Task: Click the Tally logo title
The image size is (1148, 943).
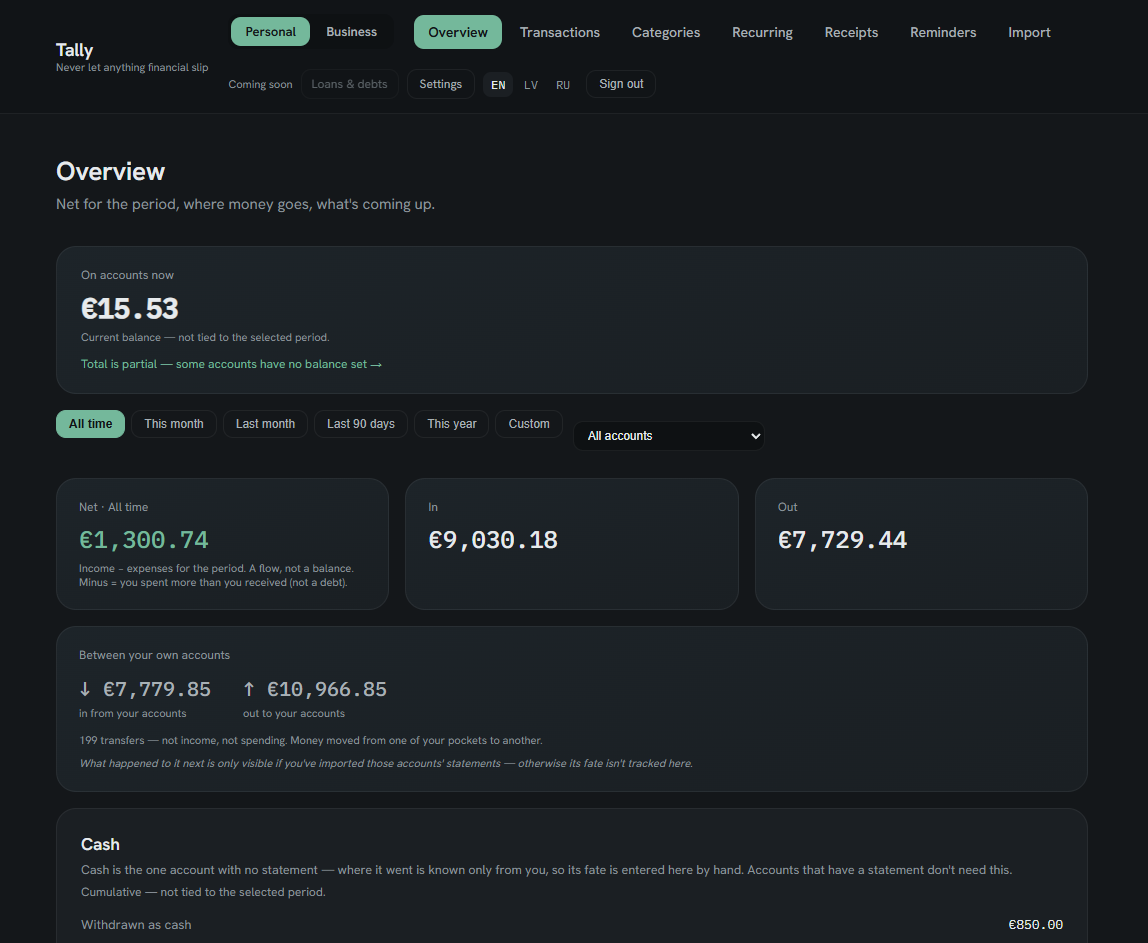Action: tap(75, 50)
